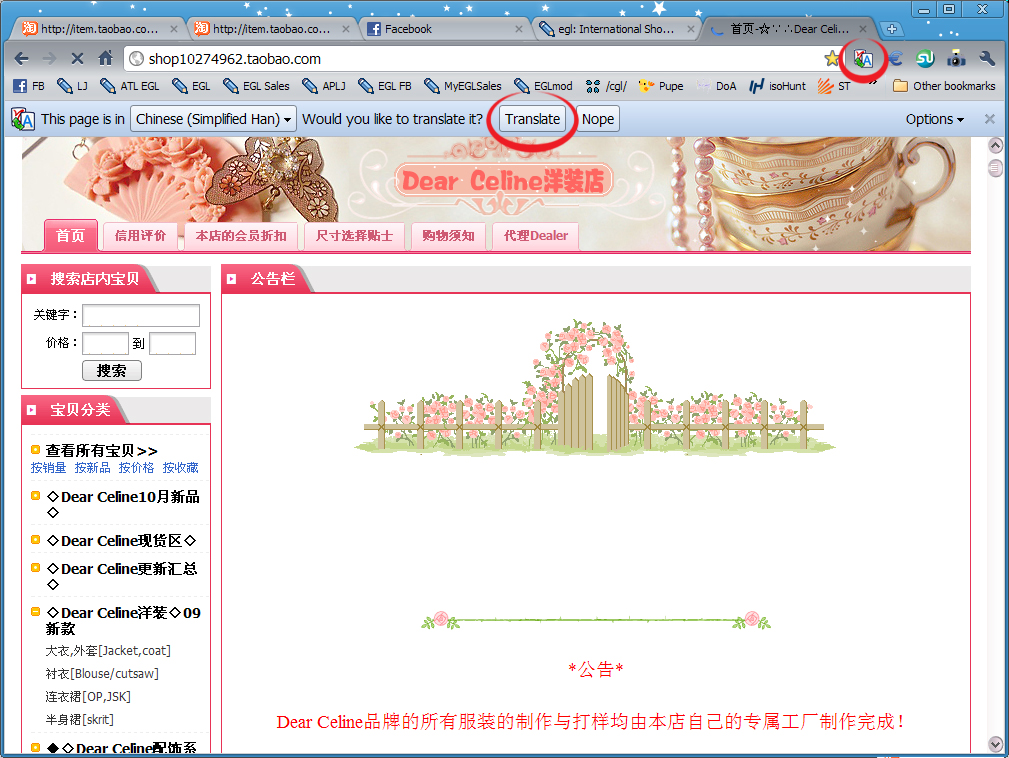Switch to the second taobao item tab
The height and width of the screenshot is (758, 1009).
coord(271,29)
